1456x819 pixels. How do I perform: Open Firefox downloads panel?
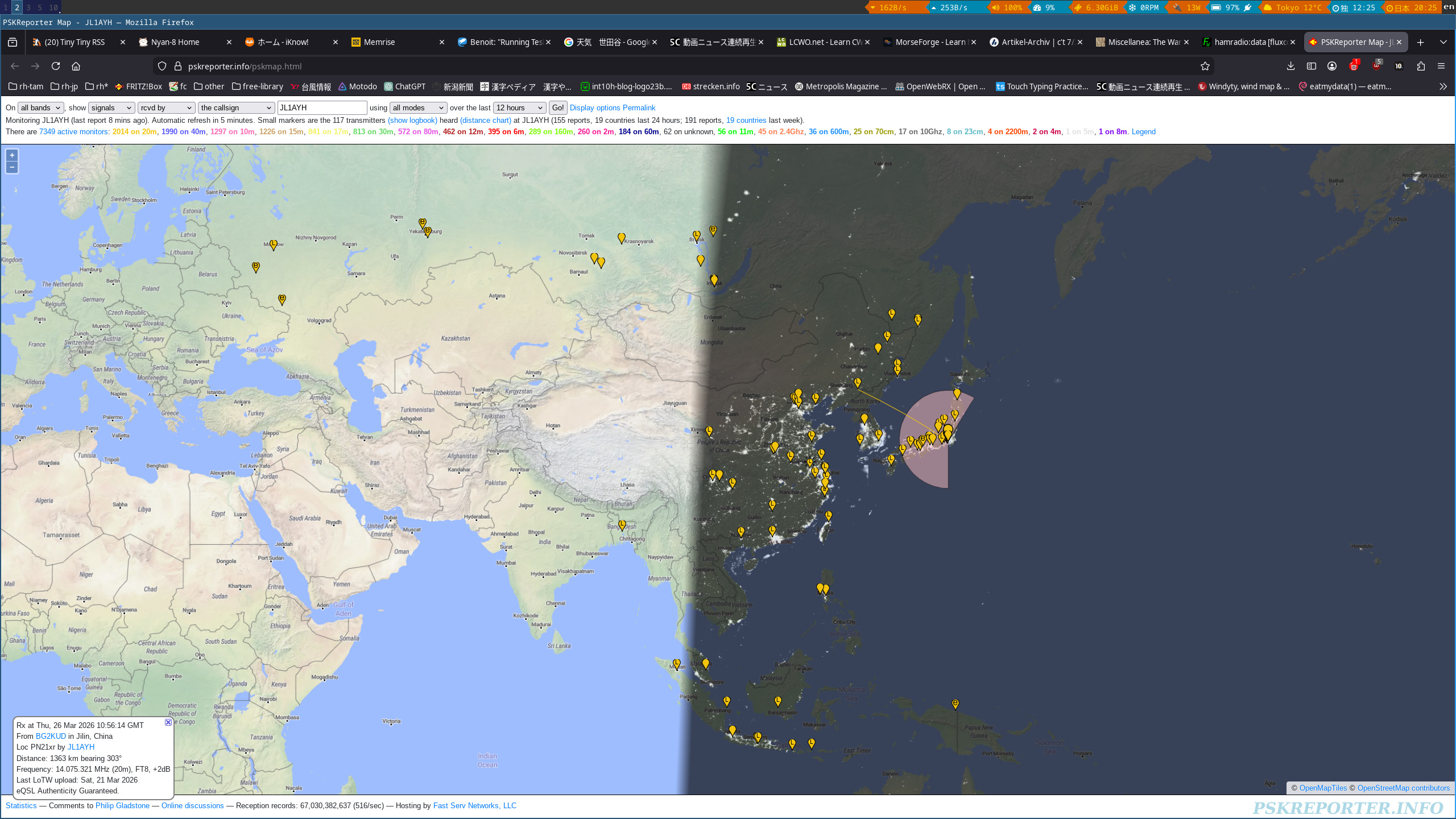1291,66
